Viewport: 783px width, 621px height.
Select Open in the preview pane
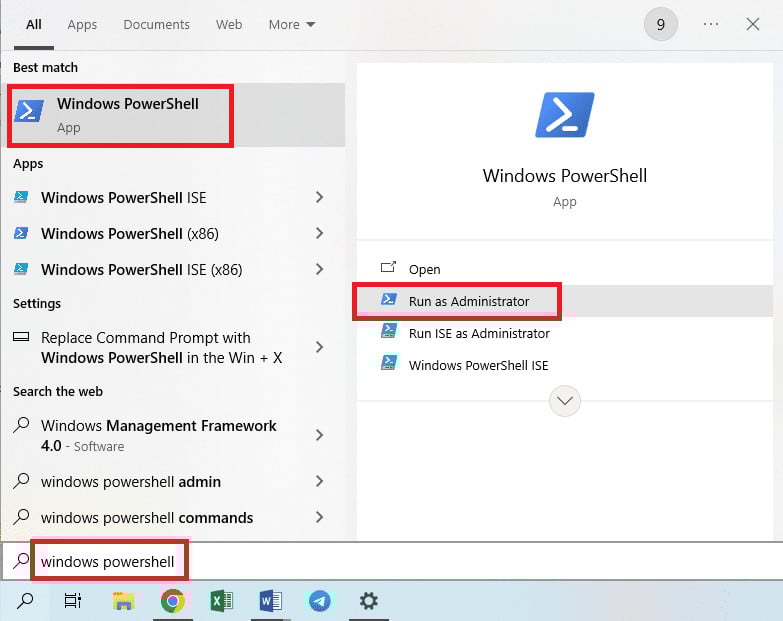pos(565,269)
